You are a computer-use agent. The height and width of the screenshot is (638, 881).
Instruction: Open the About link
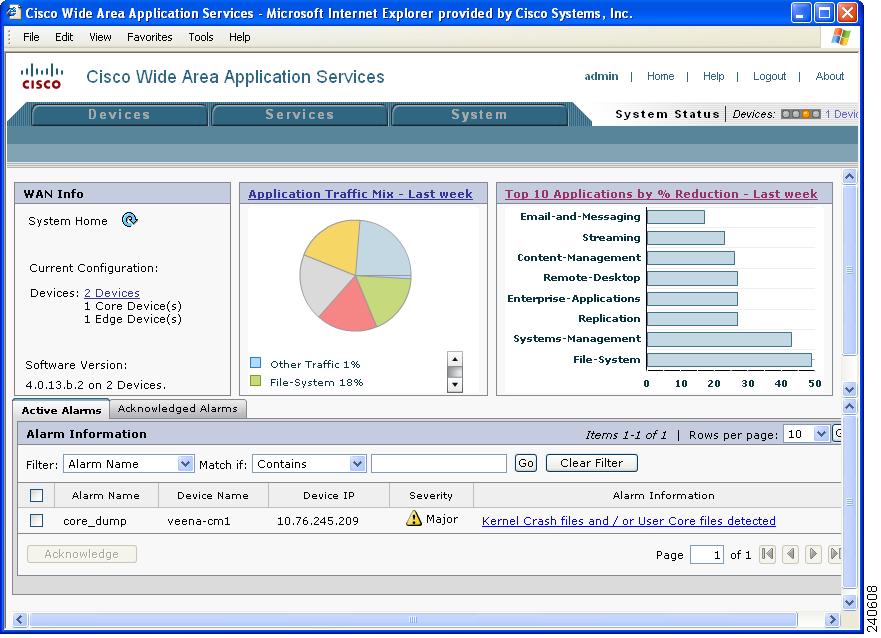click(x=829, y=76)
